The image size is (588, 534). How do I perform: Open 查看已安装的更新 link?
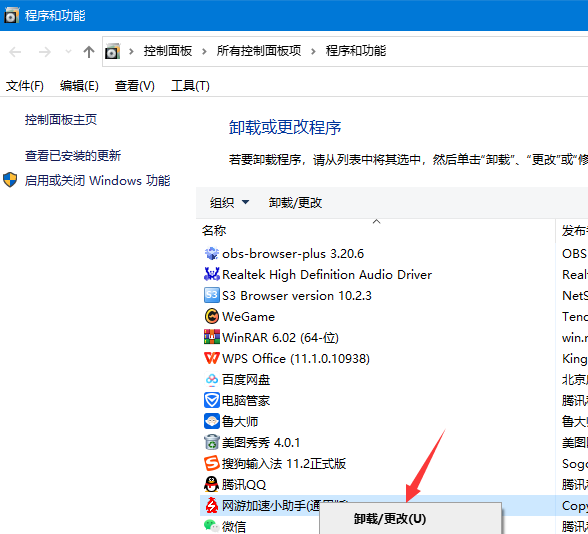[x=73, y=155]
